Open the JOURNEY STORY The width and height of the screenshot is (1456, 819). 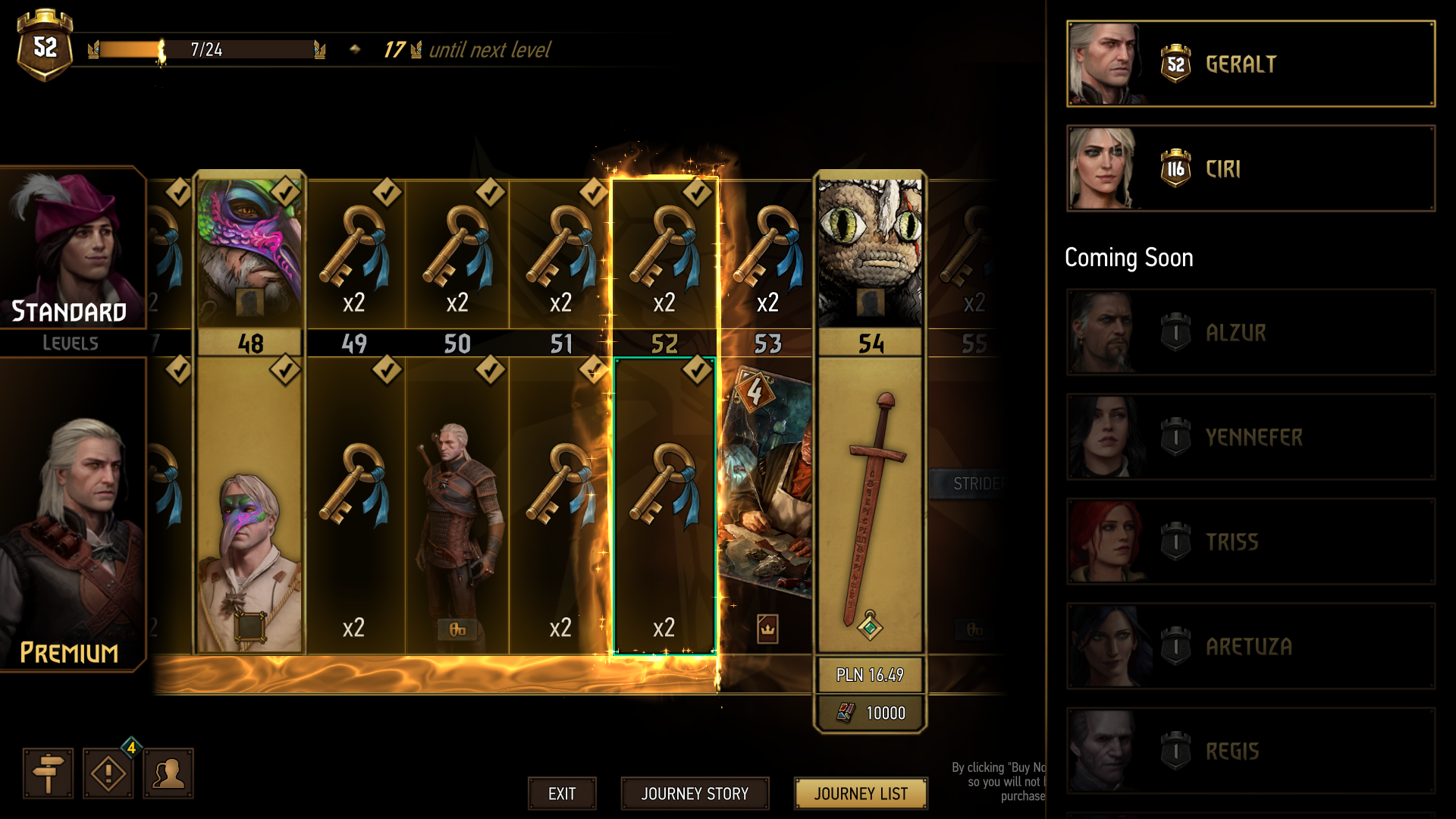click(695, 793)
